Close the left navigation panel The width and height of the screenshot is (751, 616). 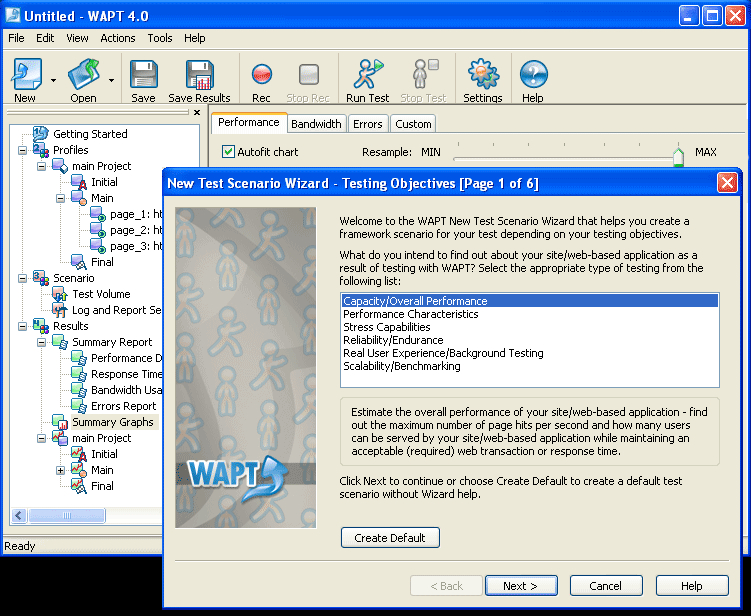(x=196, y=113)
